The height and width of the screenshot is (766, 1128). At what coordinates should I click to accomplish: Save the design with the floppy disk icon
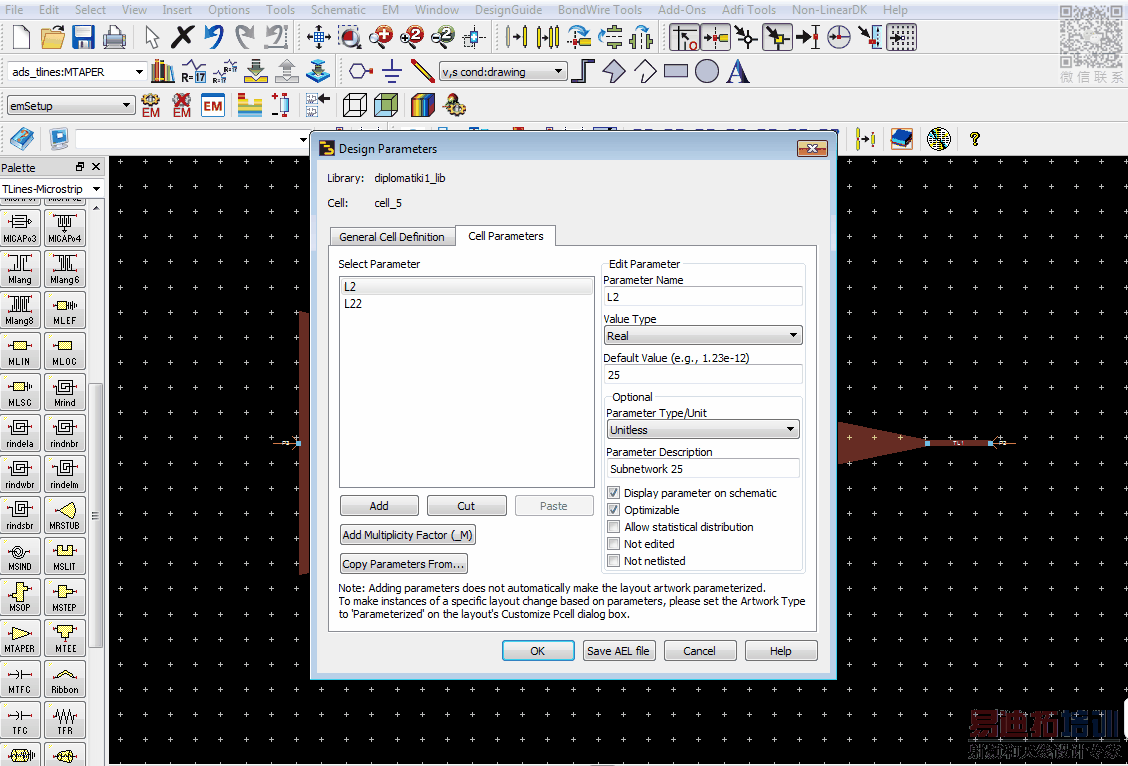tap(83, 37)
